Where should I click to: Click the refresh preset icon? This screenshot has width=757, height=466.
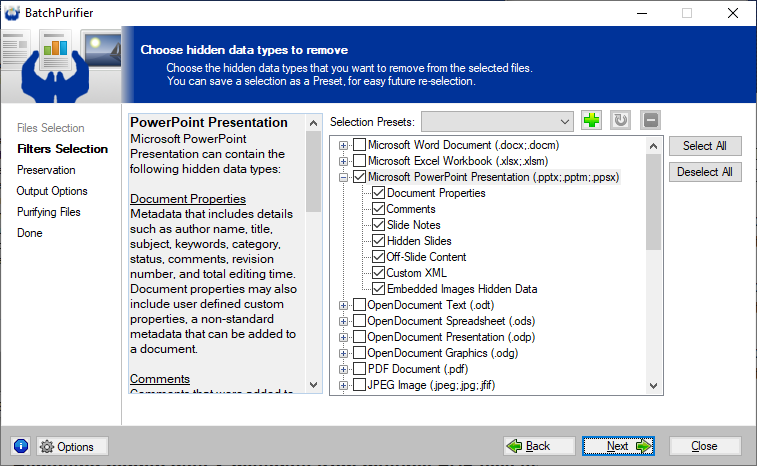(620, 120)
